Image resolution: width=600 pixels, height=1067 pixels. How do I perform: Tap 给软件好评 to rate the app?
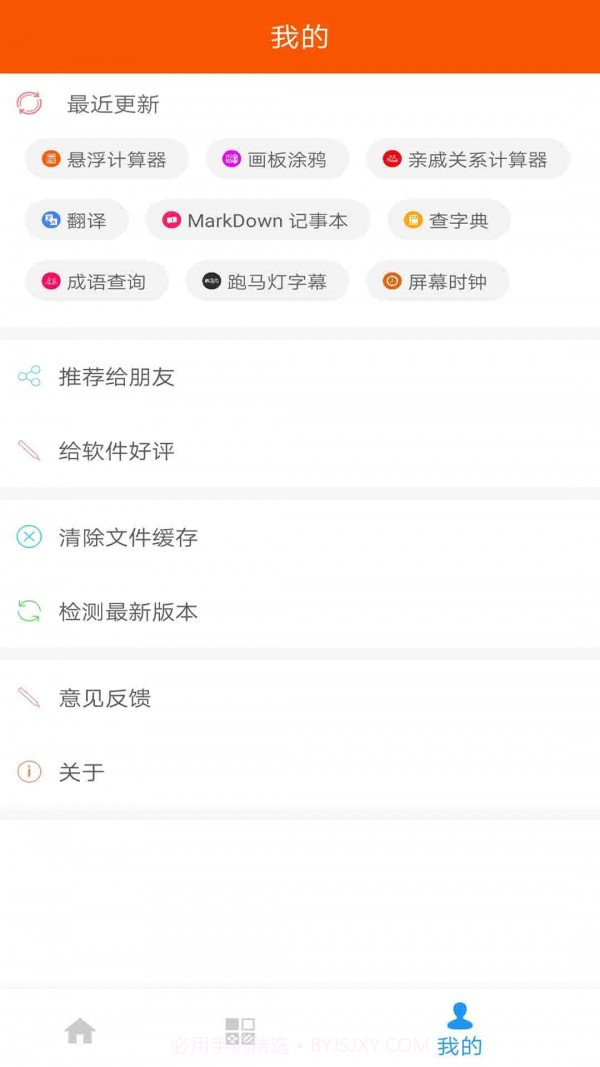pos(117,451)
